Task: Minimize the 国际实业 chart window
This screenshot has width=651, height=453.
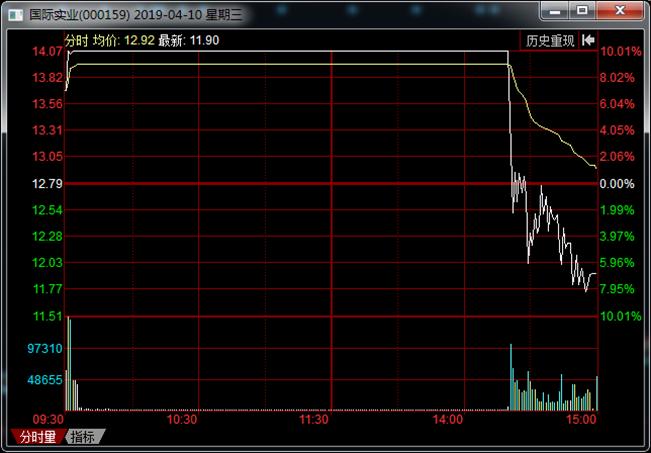Action: click(555, 11)
